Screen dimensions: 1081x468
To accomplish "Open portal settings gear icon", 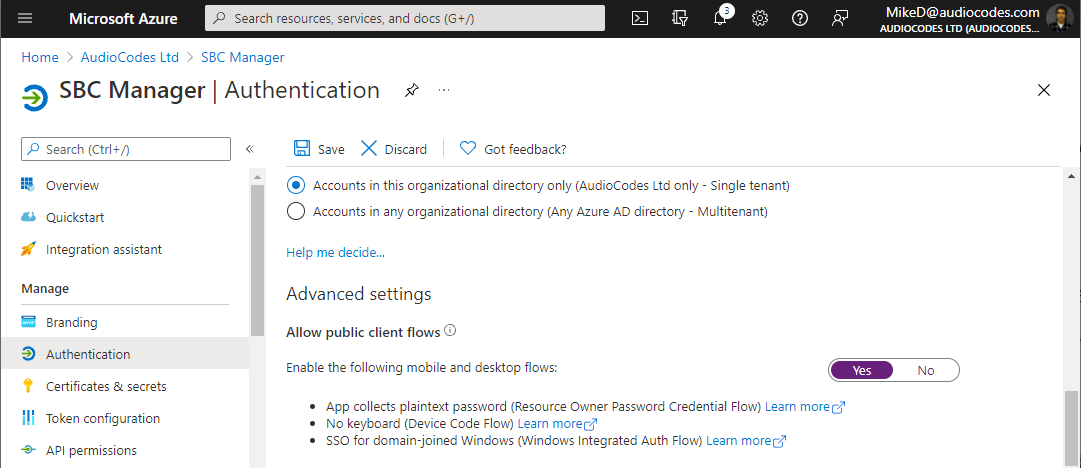I will click(x=760, y=18).
